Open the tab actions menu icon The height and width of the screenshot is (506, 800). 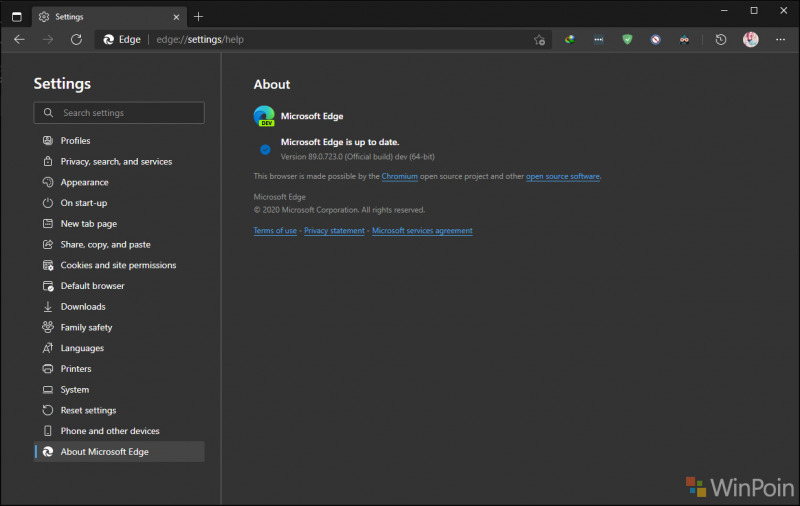[17, 17]
